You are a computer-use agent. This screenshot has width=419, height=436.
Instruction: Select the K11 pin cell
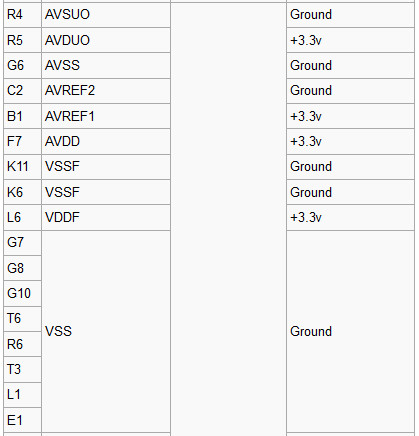(x=22, y=167)
